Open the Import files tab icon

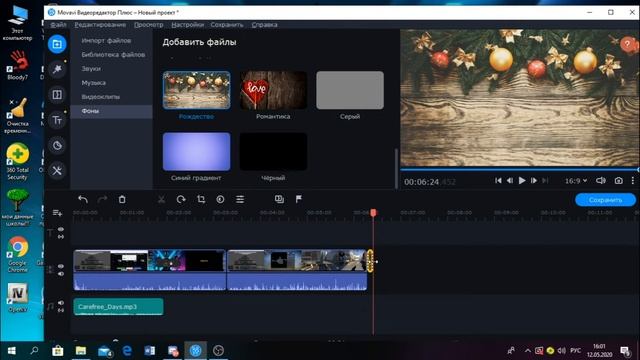click(x=57, y=44)
